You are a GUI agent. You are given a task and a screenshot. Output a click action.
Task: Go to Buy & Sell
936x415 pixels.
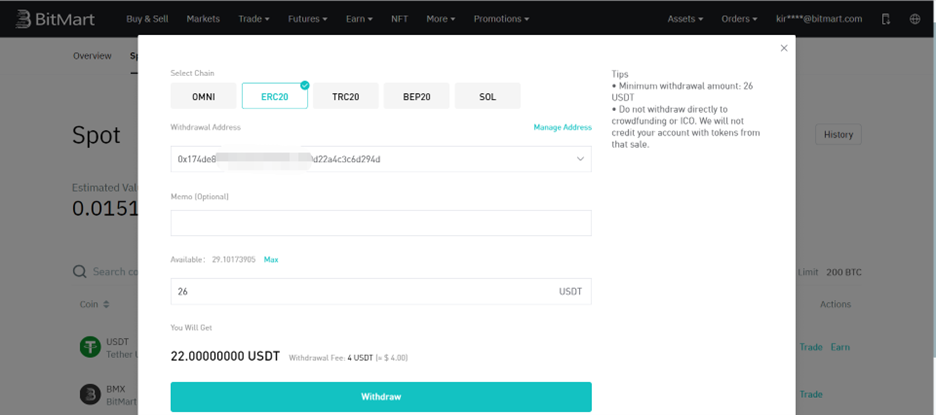point(147,19)
